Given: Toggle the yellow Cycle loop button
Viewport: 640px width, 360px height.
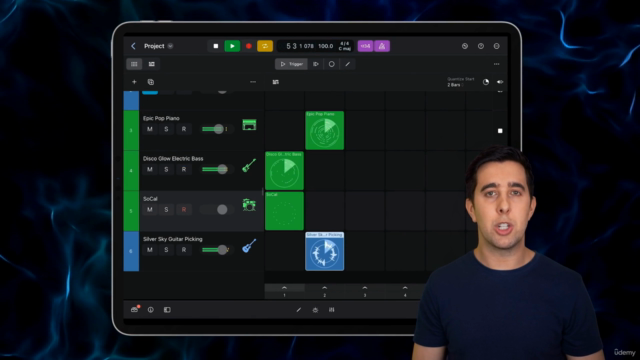Looking at the screenshot, I should [265, 46].
